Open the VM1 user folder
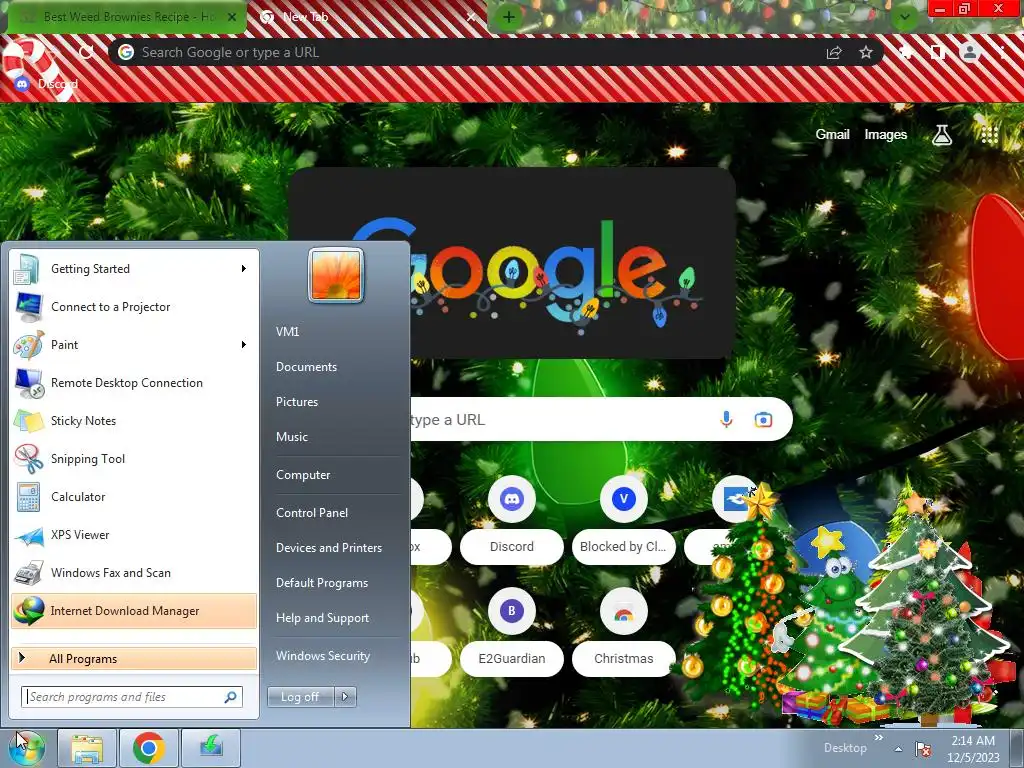The width and height of the screenshot is (1024, 768). click(x=287, y=332)
